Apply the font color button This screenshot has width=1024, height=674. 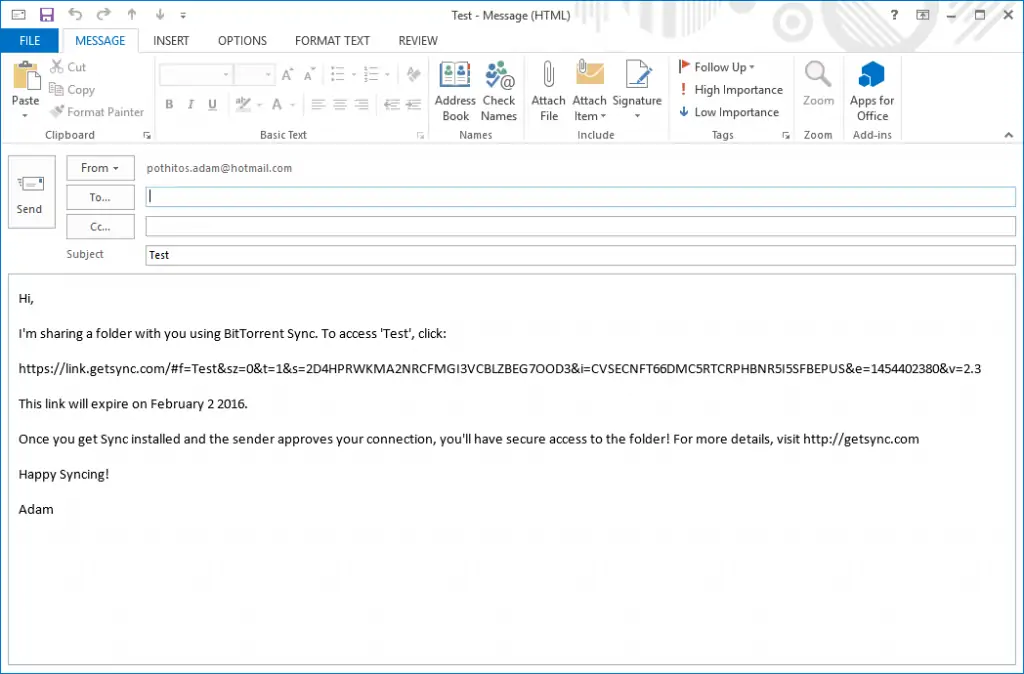(277, 104)
